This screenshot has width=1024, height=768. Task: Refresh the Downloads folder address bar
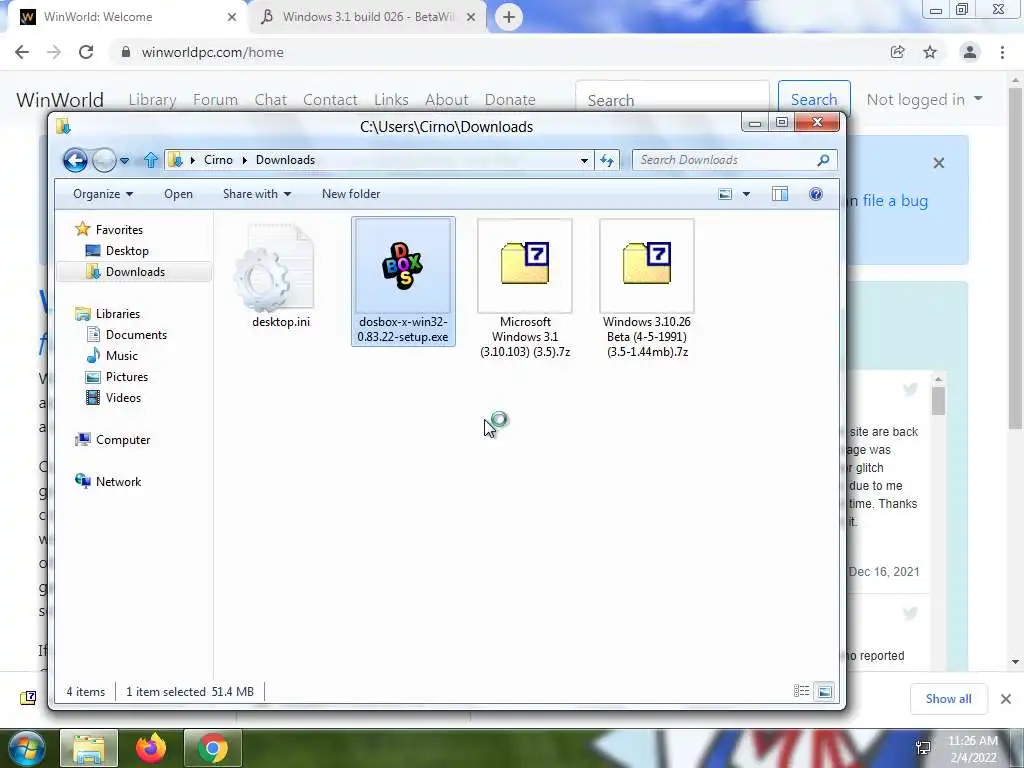pos(607,160)
